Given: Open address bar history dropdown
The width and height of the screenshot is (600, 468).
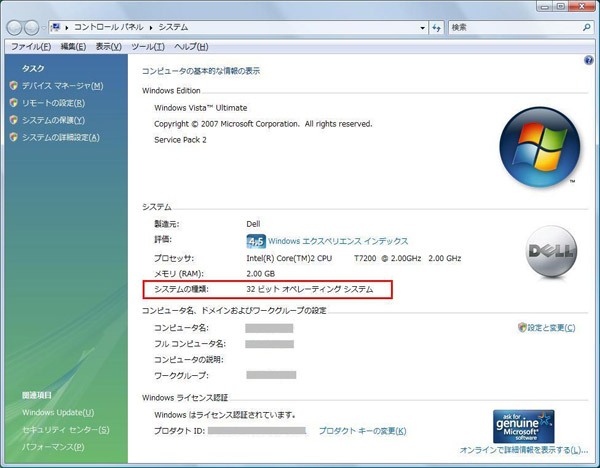Looking at the screenshot, I should (x=422, y=28).
